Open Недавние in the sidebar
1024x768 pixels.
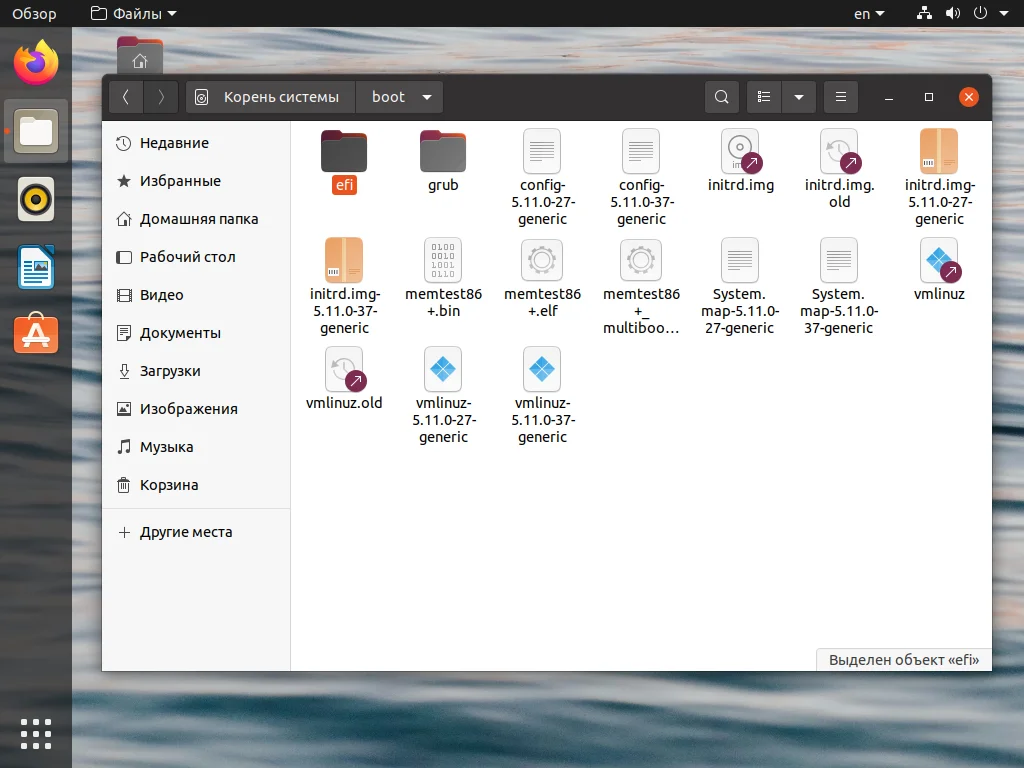point(174,143)
